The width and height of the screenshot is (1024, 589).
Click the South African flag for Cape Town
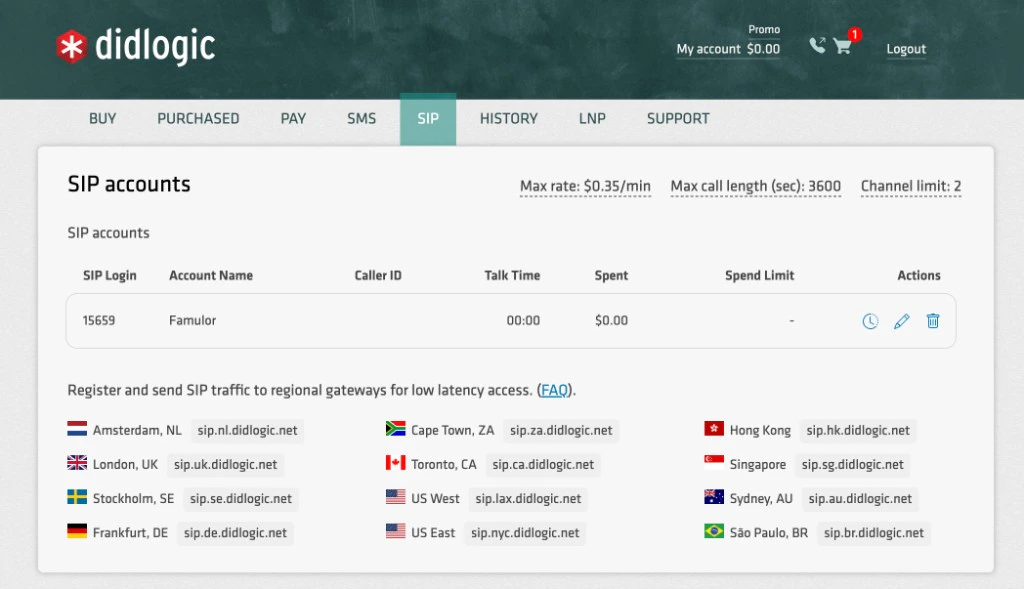(396, 428)
